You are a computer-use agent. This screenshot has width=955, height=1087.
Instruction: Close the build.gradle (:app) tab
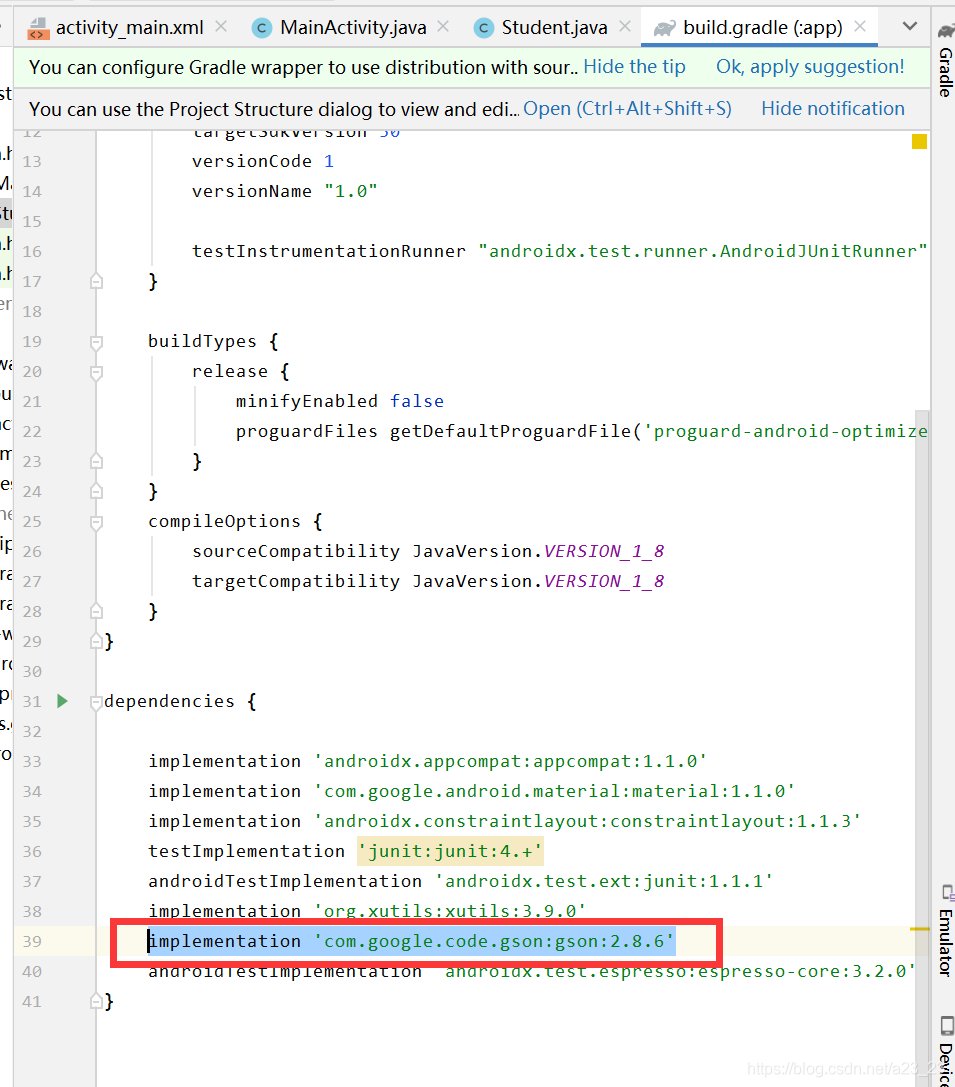pos(860,26)
